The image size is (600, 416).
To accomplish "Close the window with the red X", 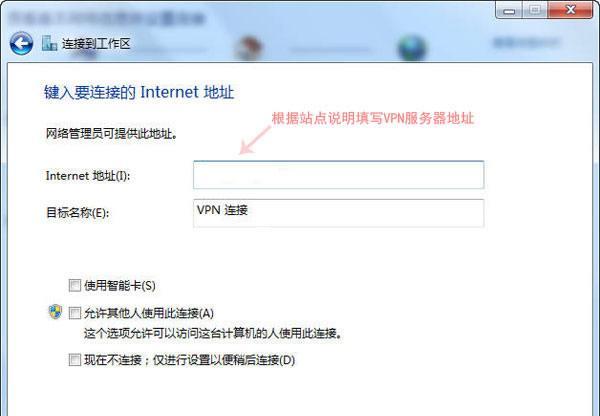I will [570, 10].
